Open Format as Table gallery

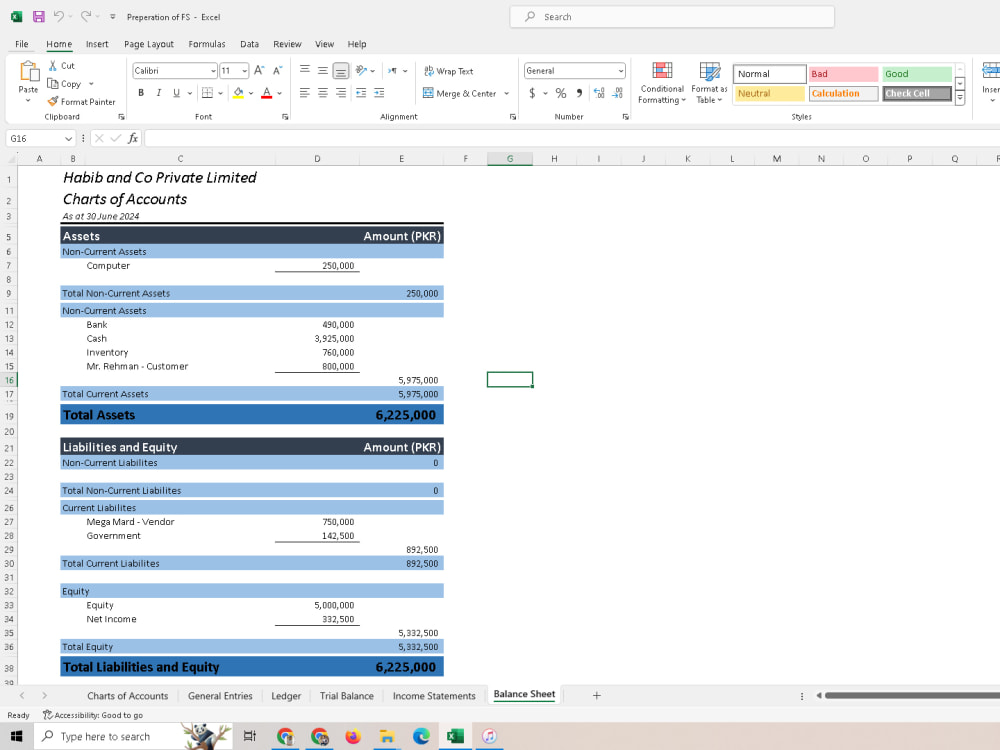(709, 83)
